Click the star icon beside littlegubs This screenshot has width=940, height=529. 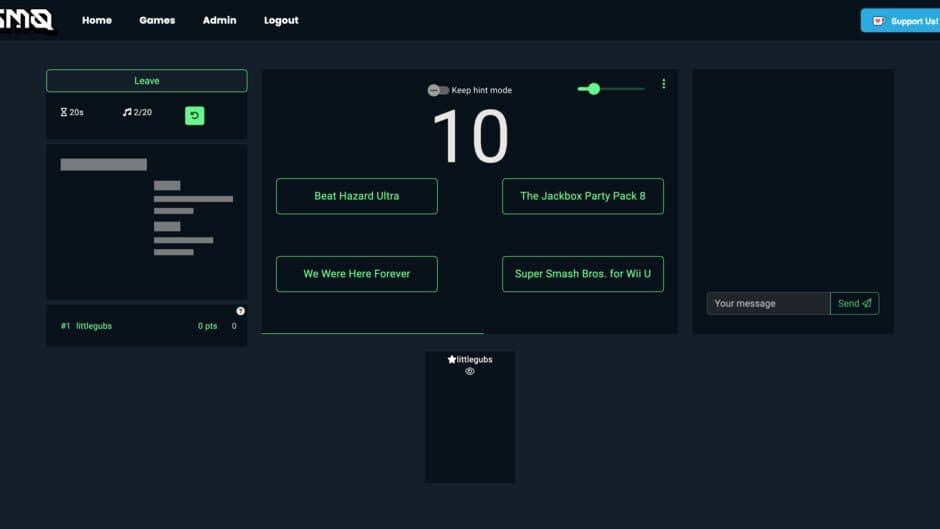tap(452, 359)
